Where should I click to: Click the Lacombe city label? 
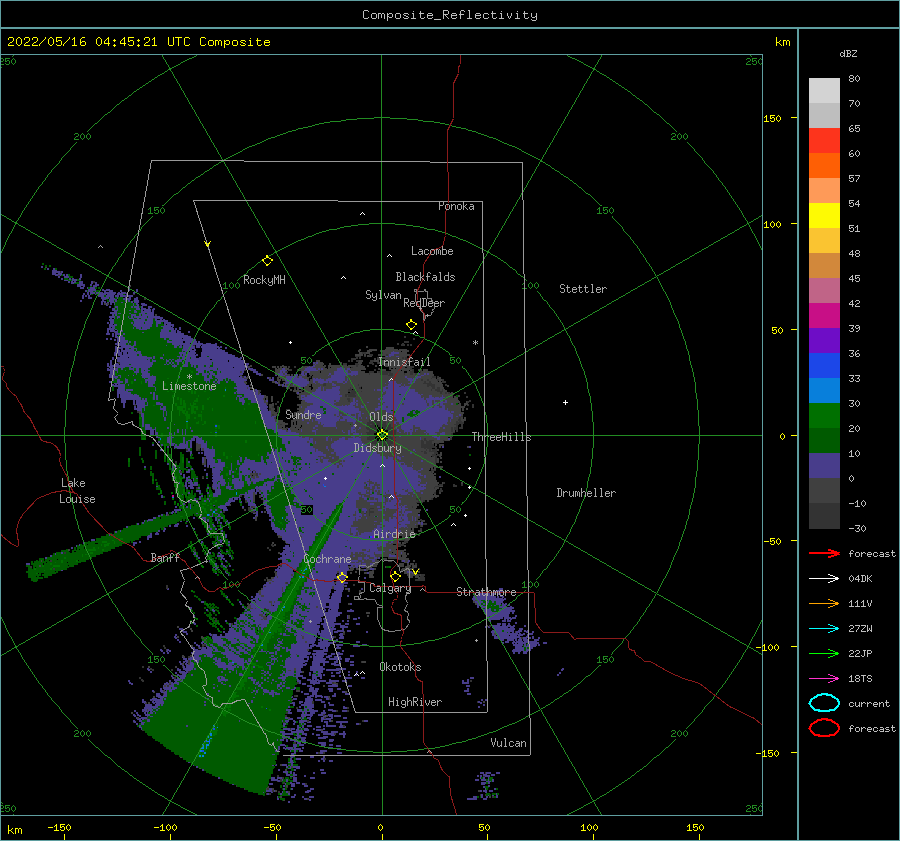point(432,251)
